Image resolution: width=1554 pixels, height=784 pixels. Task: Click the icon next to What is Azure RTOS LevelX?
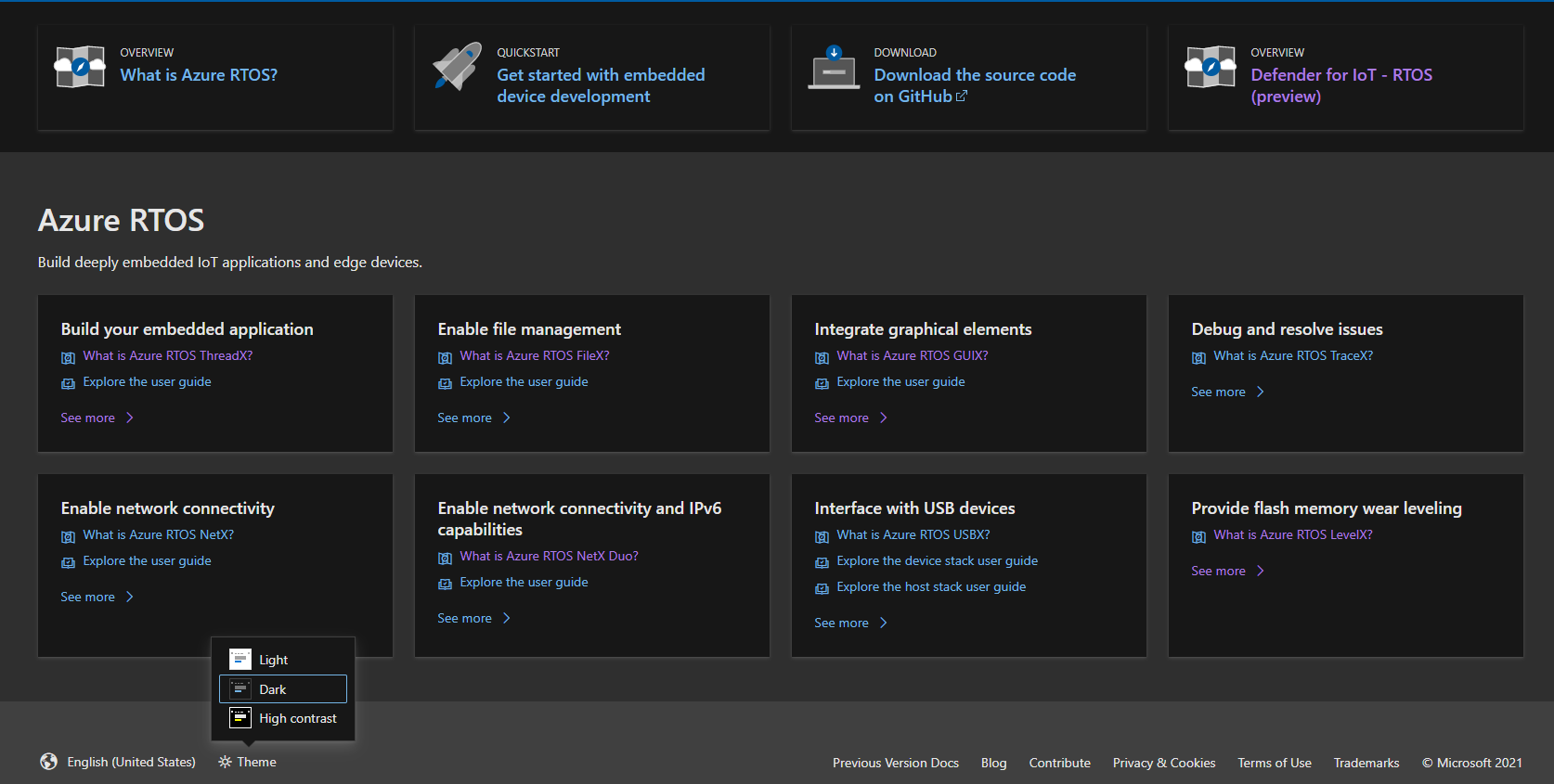click(1198, 536)
